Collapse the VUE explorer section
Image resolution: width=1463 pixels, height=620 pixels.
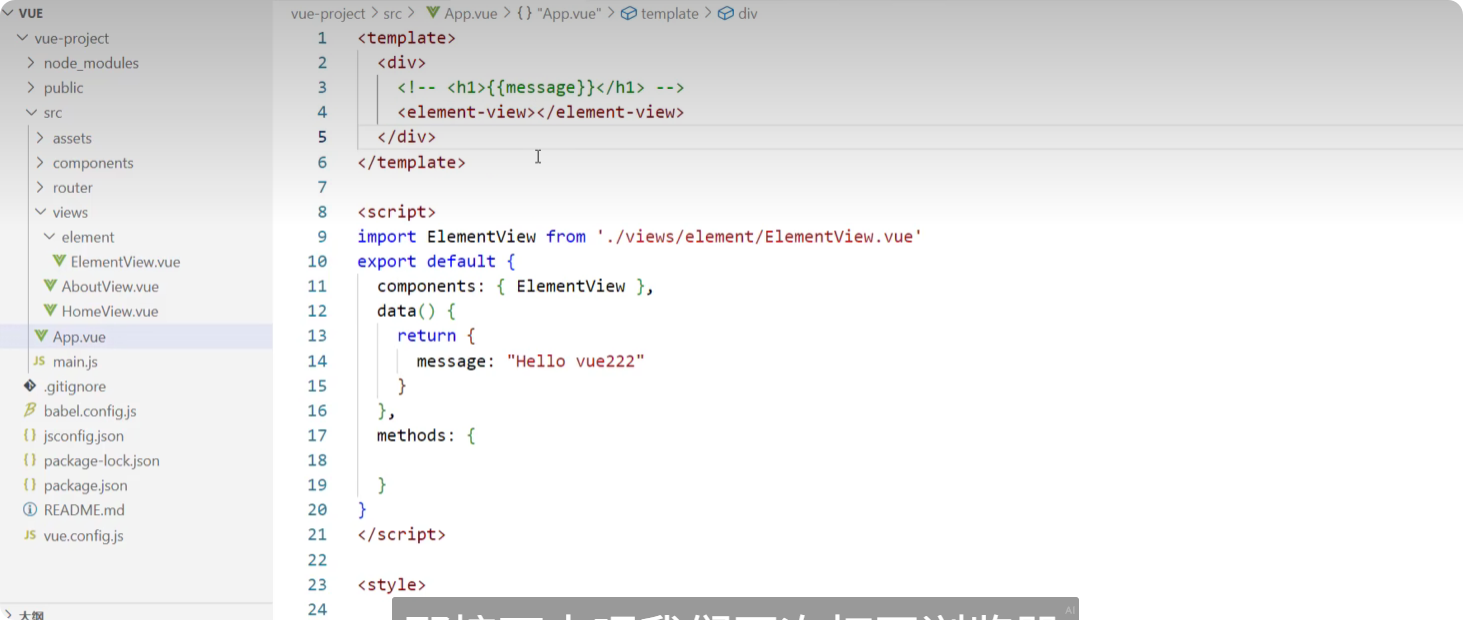8,14
